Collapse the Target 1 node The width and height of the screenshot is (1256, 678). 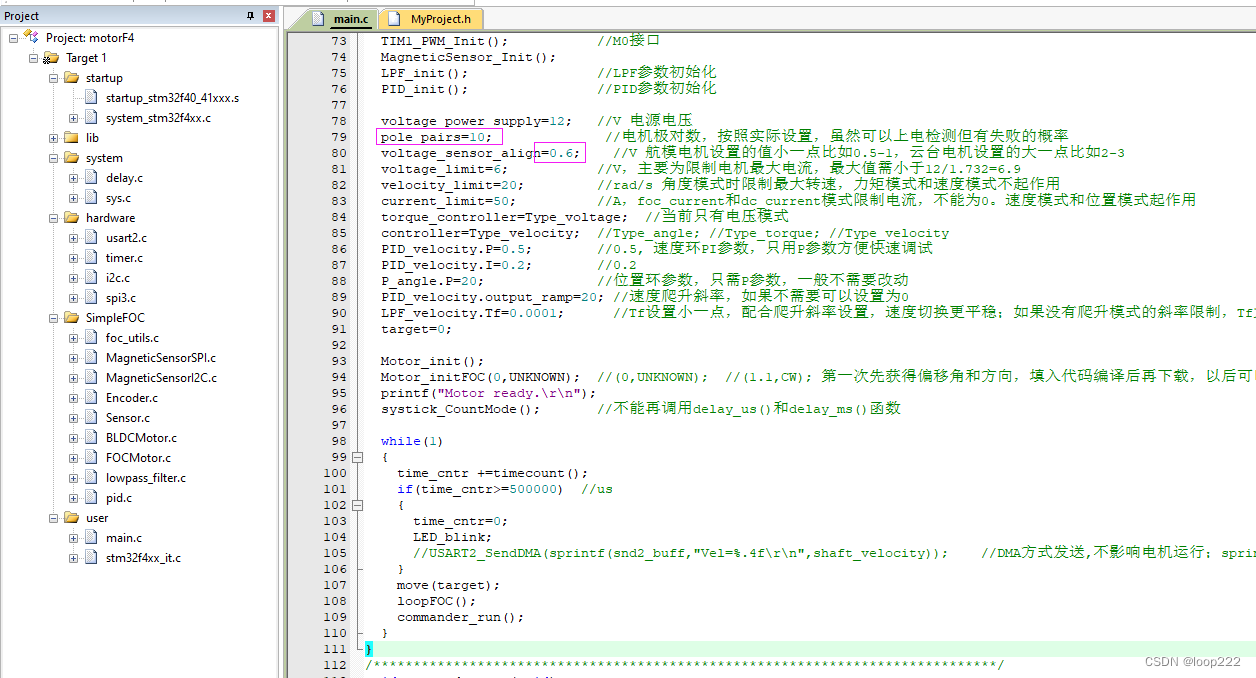33,58
